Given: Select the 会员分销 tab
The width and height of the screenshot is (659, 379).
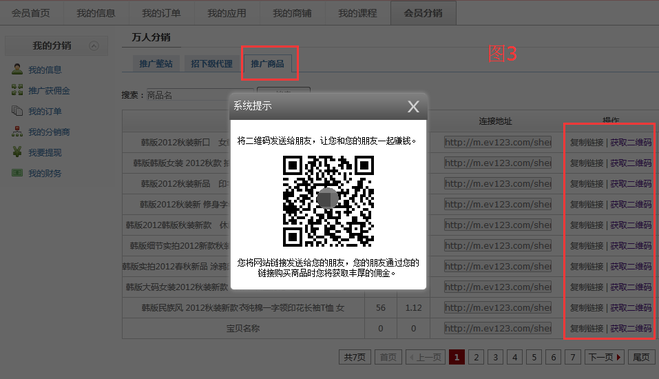Looking at the screenshot, I should tap(423, 13).
